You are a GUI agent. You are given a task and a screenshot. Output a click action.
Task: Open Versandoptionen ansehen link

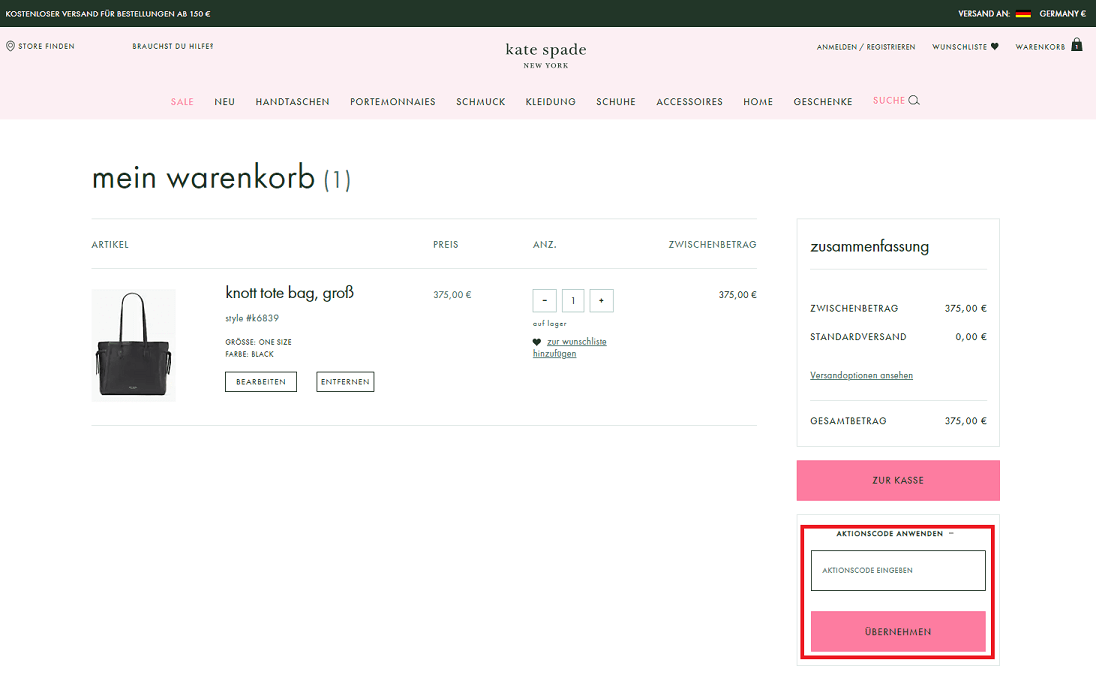(861, 375)
